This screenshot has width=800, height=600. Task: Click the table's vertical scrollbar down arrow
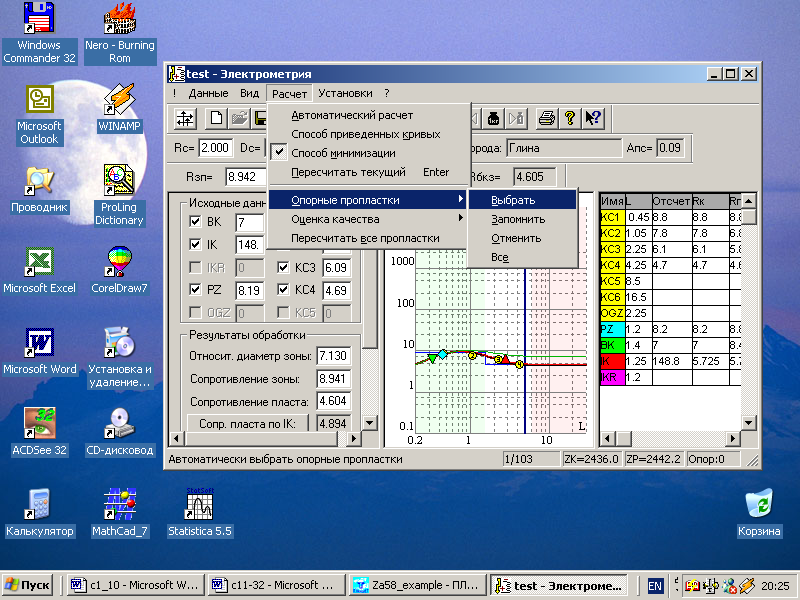[748, 422]
